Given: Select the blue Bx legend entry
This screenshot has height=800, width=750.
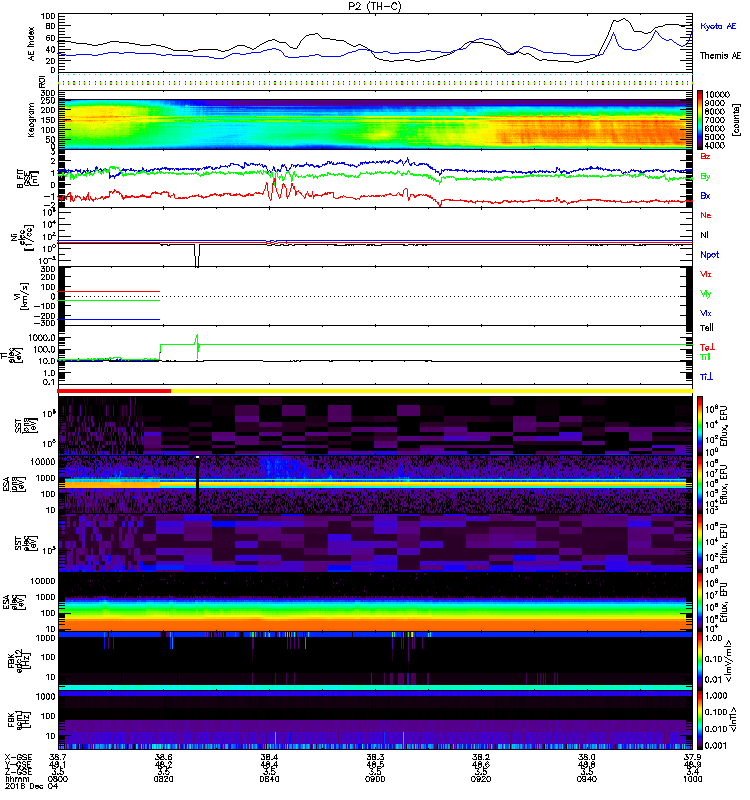Looking at the screenshot, I should [706, 196].
